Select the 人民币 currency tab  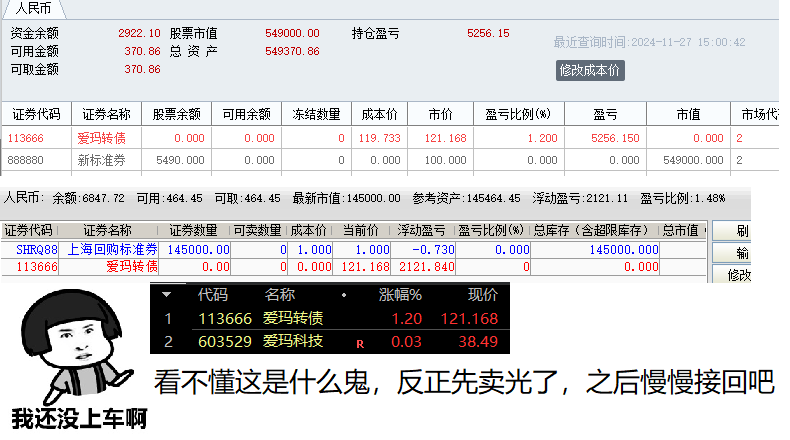[x=34, y=9]
